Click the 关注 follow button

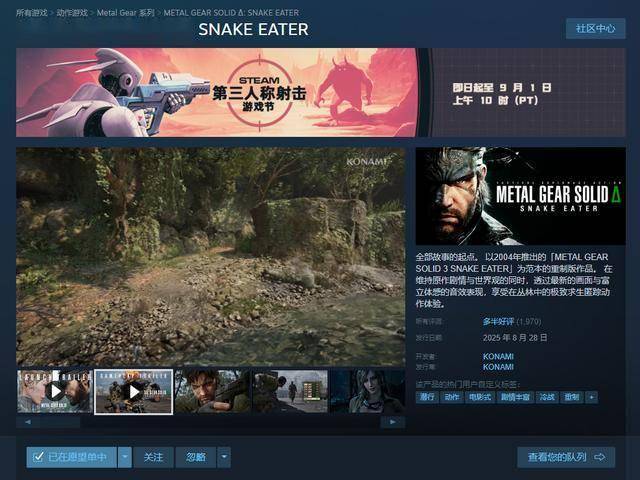click(153, 457)
